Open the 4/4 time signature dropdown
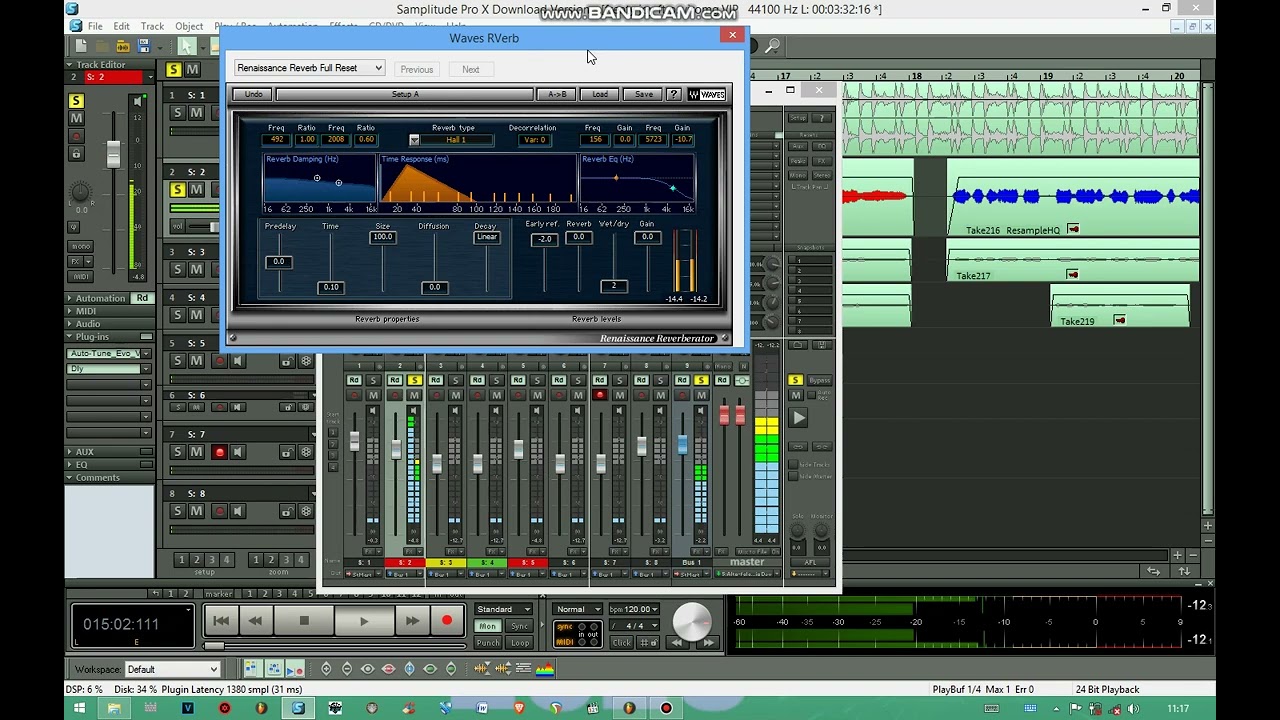 coord(634,626)
